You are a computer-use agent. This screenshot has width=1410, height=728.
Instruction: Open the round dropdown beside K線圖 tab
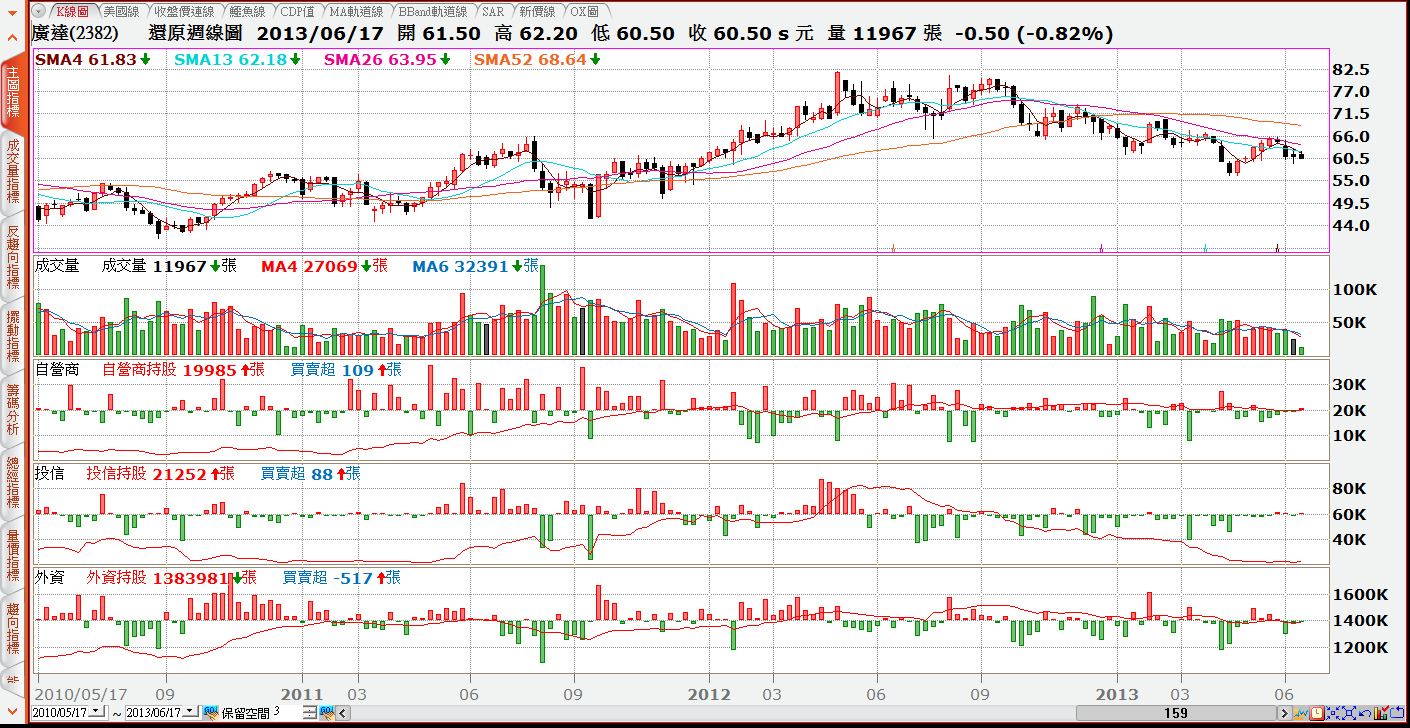point(38,10)
